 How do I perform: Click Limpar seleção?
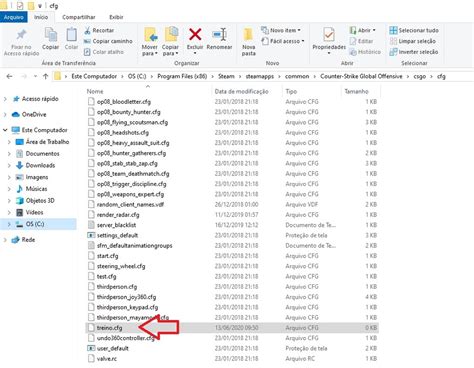413,41
